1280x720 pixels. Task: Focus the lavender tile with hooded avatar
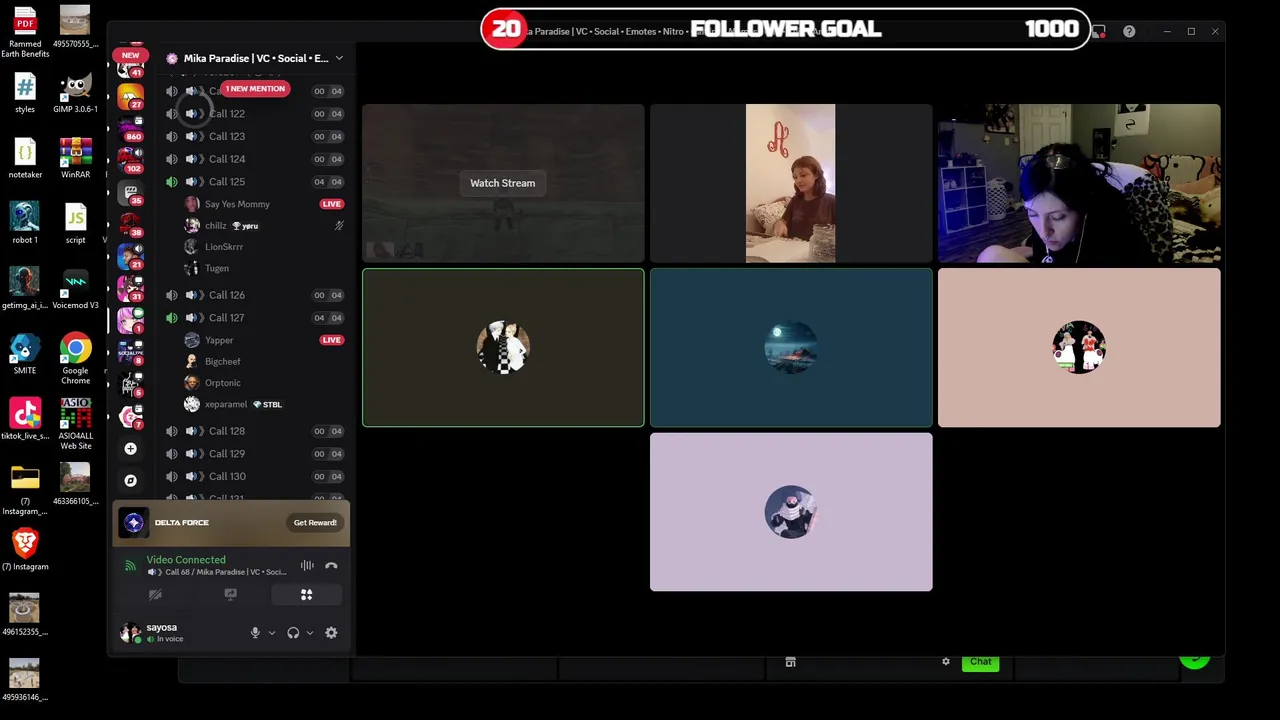point(791,512)
